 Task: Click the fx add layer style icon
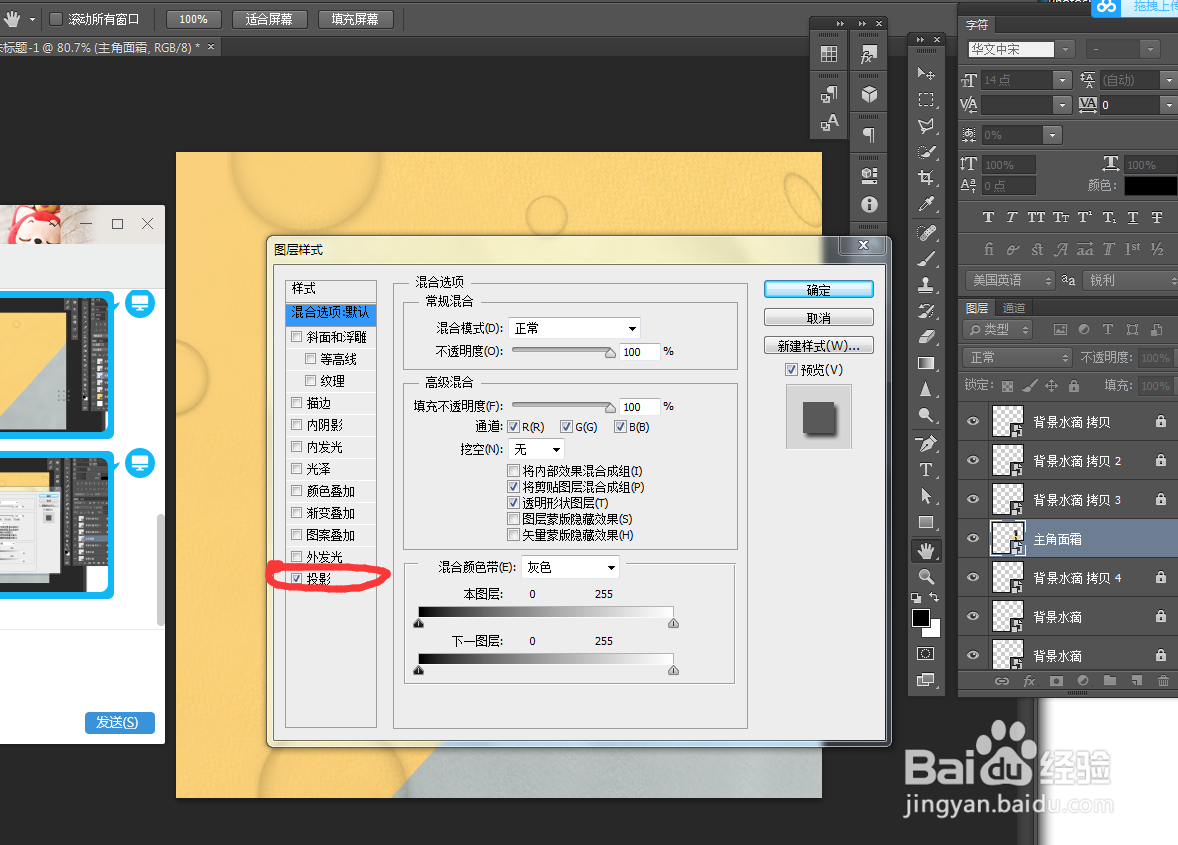coord(1029,681)
